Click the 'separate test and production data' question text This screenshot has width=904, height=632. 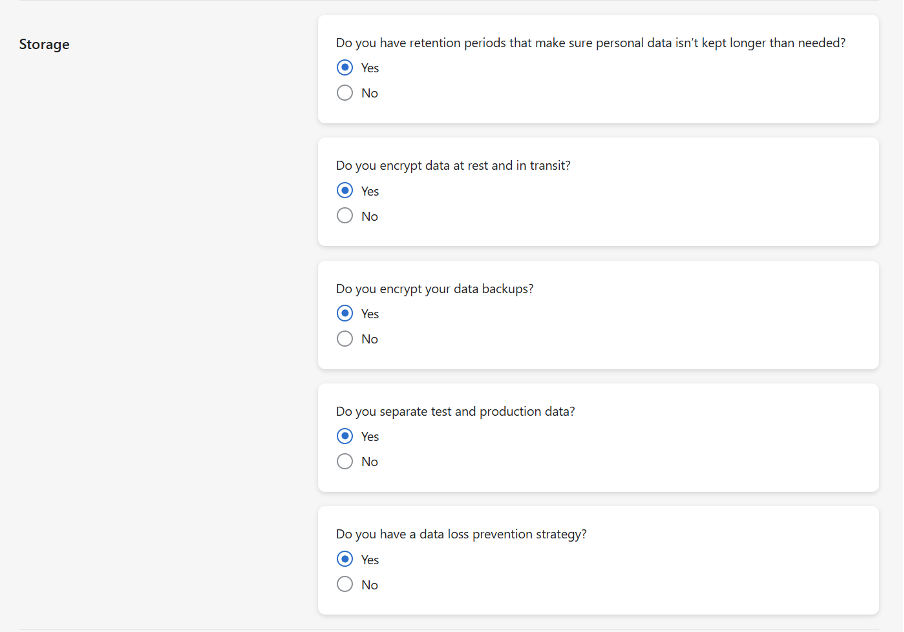point(455,411)
